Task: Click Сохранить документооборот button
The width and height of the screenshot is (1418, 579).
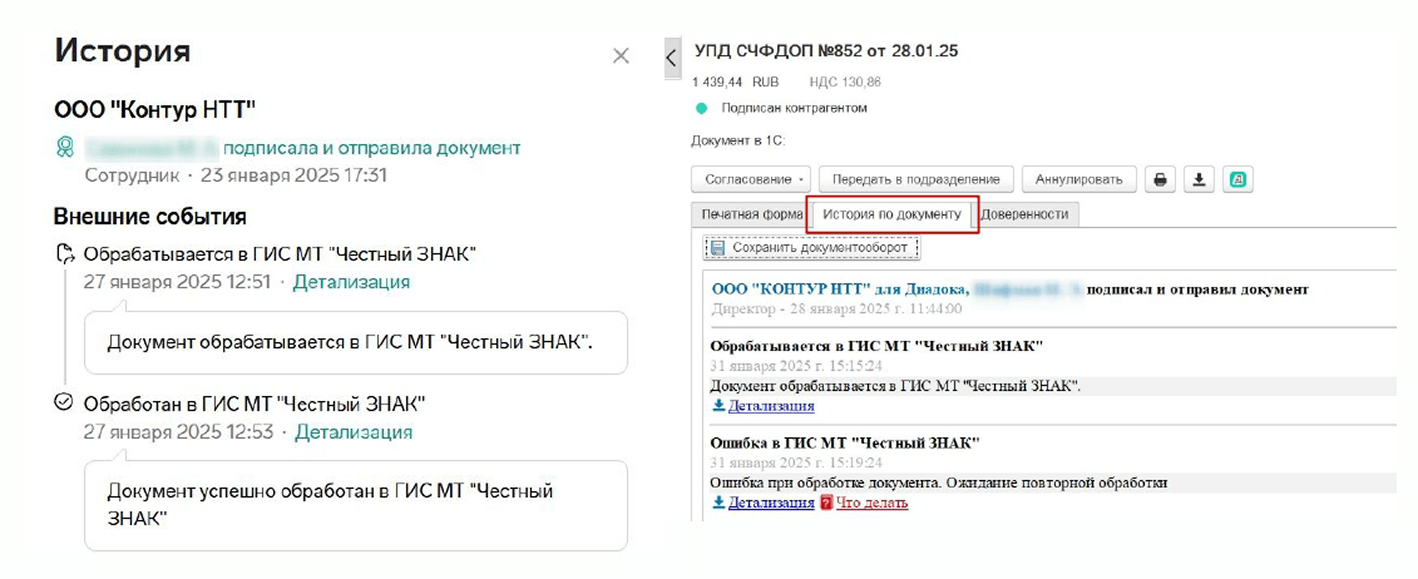Action: point(813,247)
